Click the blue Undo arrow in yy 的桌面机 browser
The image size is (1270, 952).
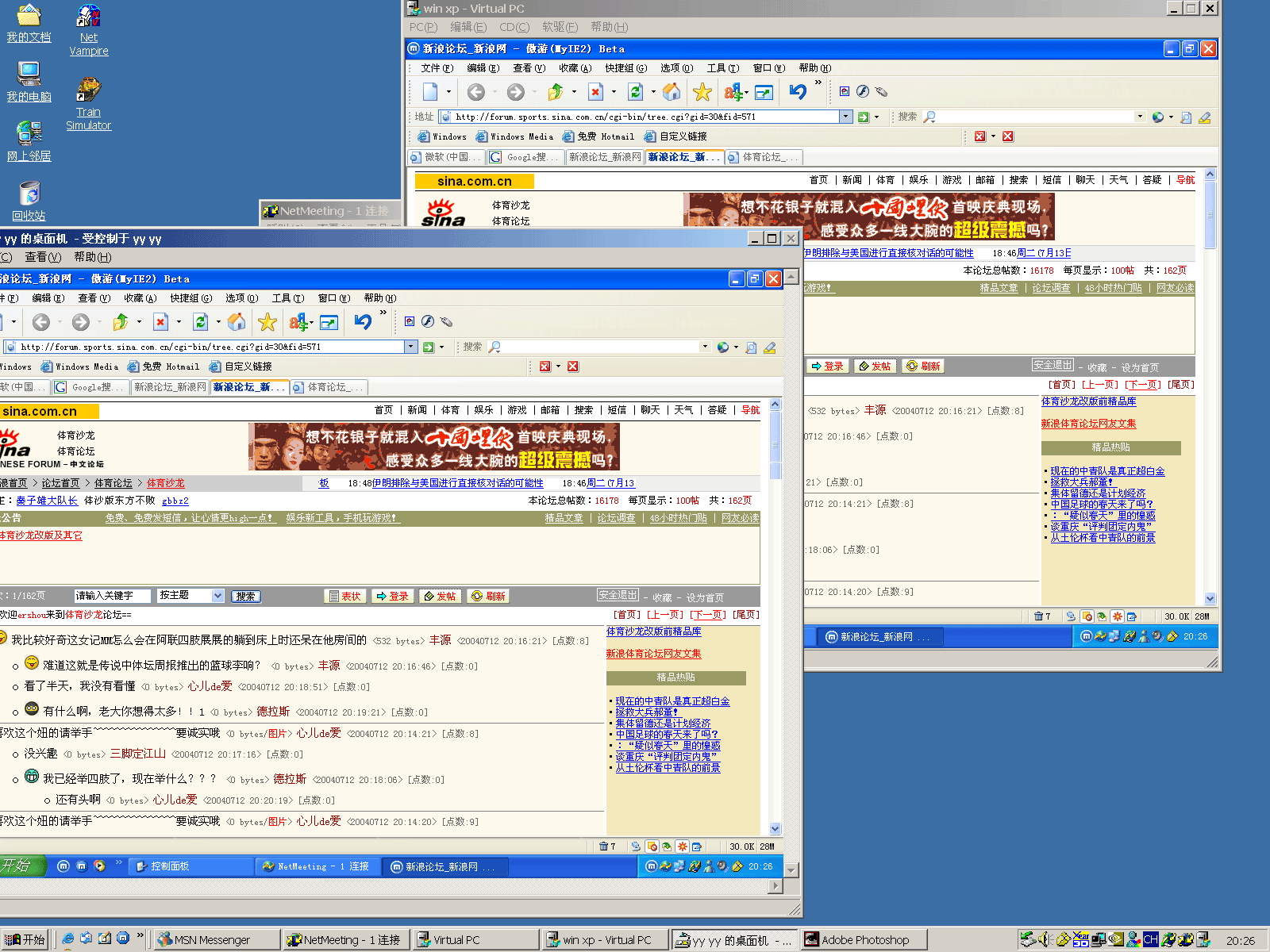coord(363,322)
